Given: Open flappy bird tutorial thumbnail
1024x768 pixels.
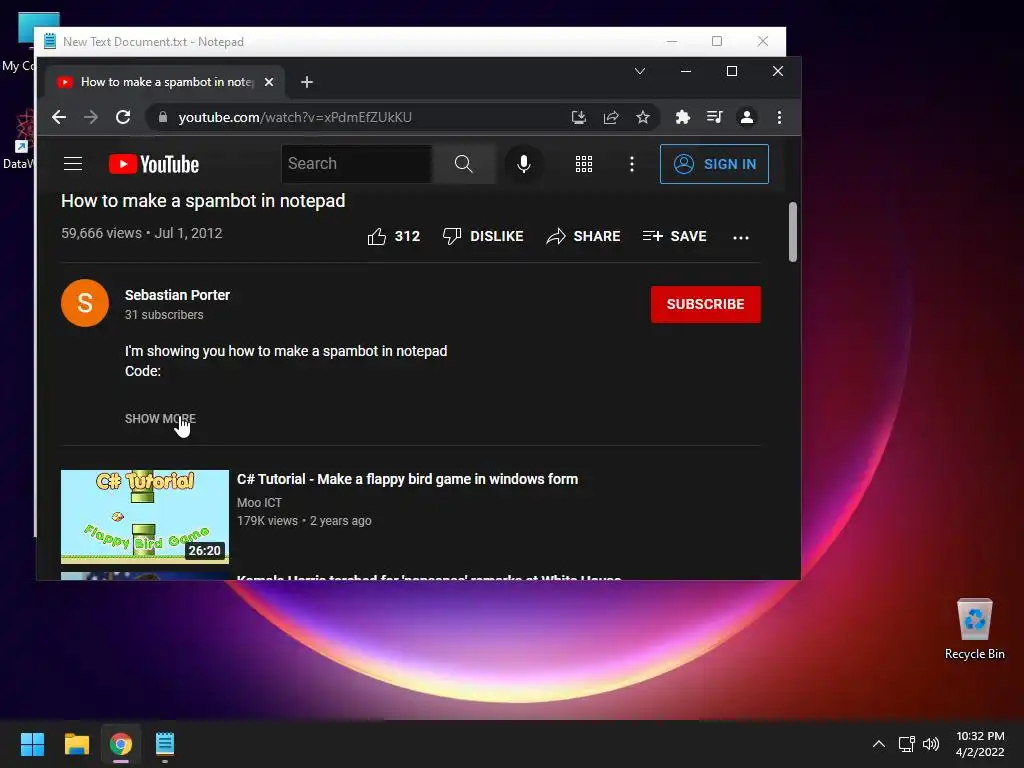Looking at the screenshot, I should click(145, 517).
